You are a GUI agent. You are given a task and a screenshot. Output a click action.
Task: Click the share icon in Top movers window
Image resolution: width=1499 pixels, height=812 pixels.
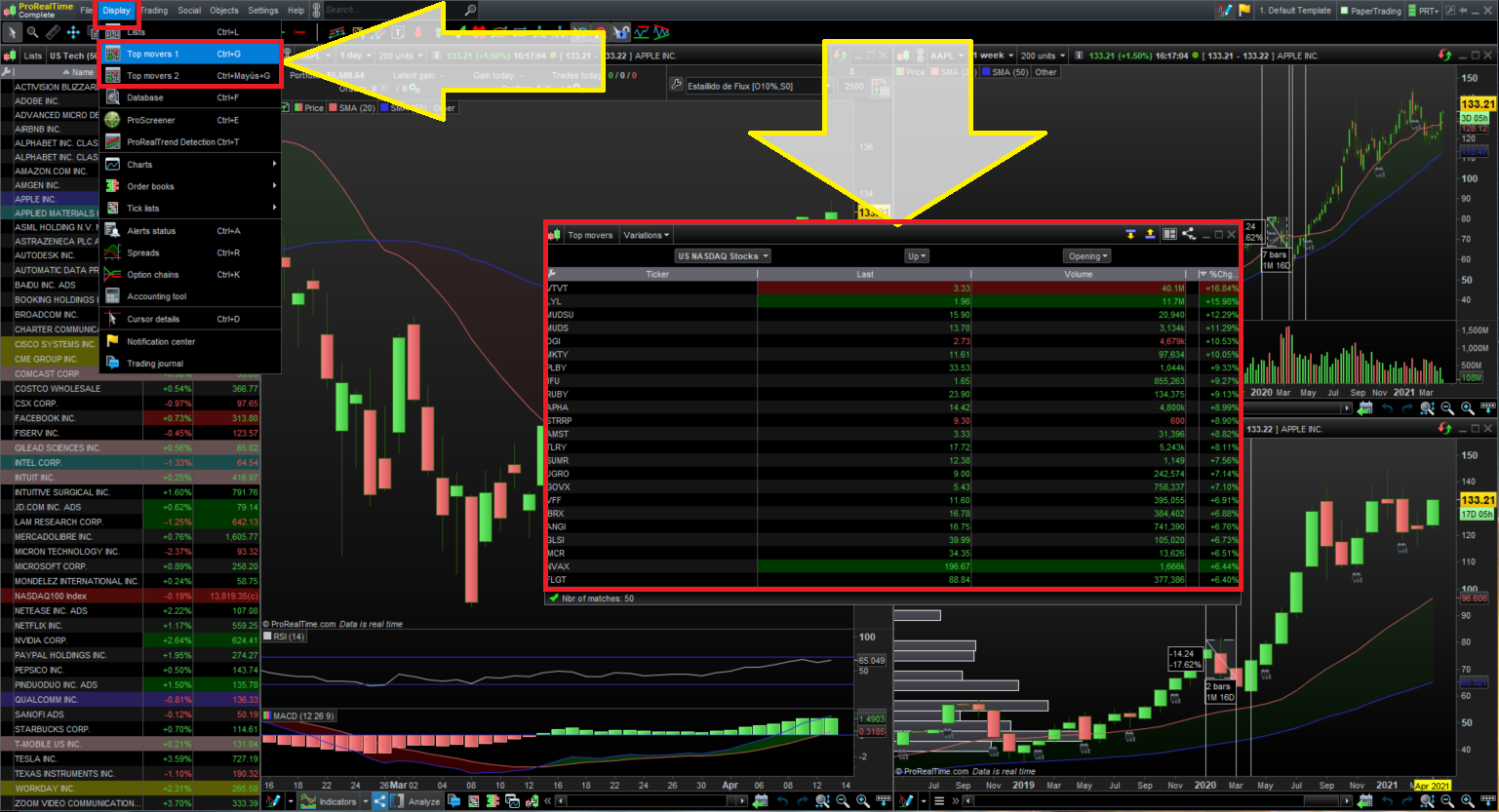pos(1188,234)
